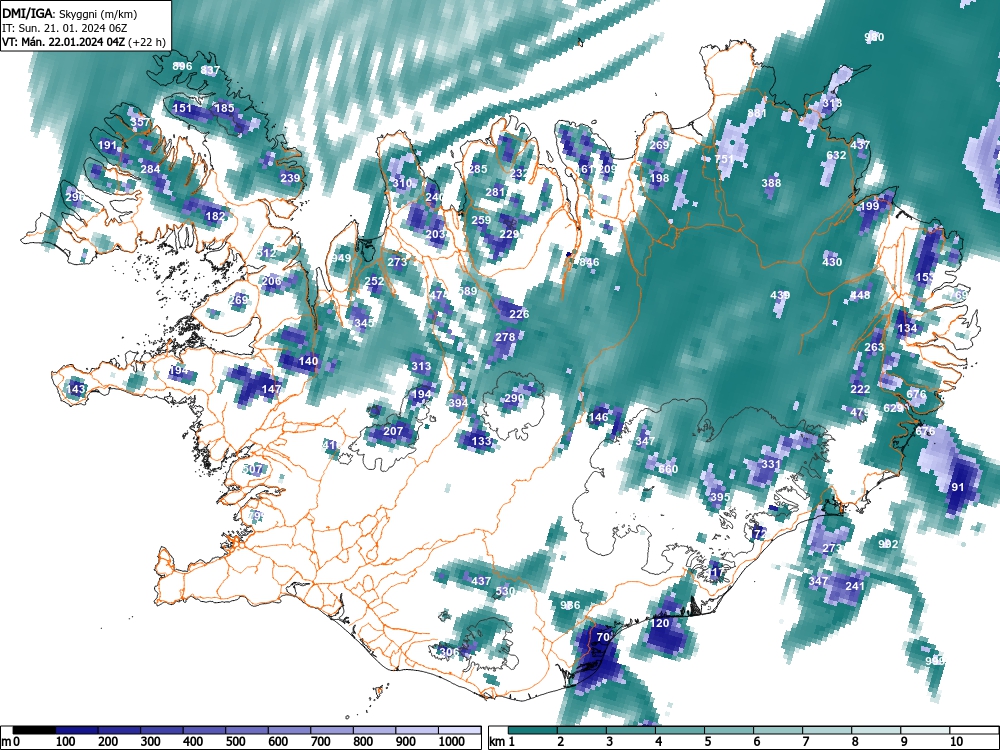
Task: Click the visibility value '70' on the south coast
Action: coord(603,637)
